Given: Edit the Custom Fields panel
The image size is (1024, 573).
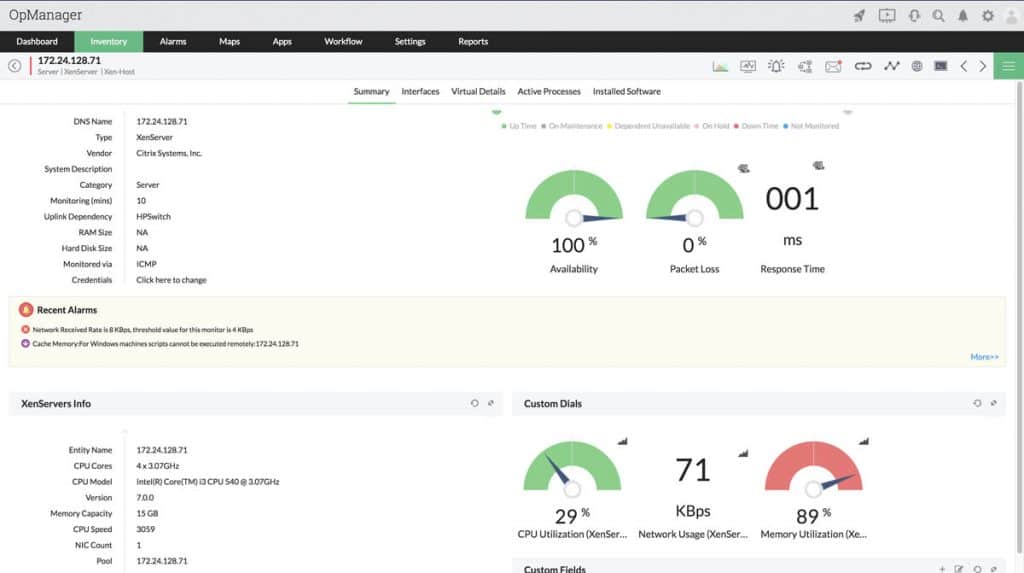Looking at the screenshot, I should tap(959, 569).
